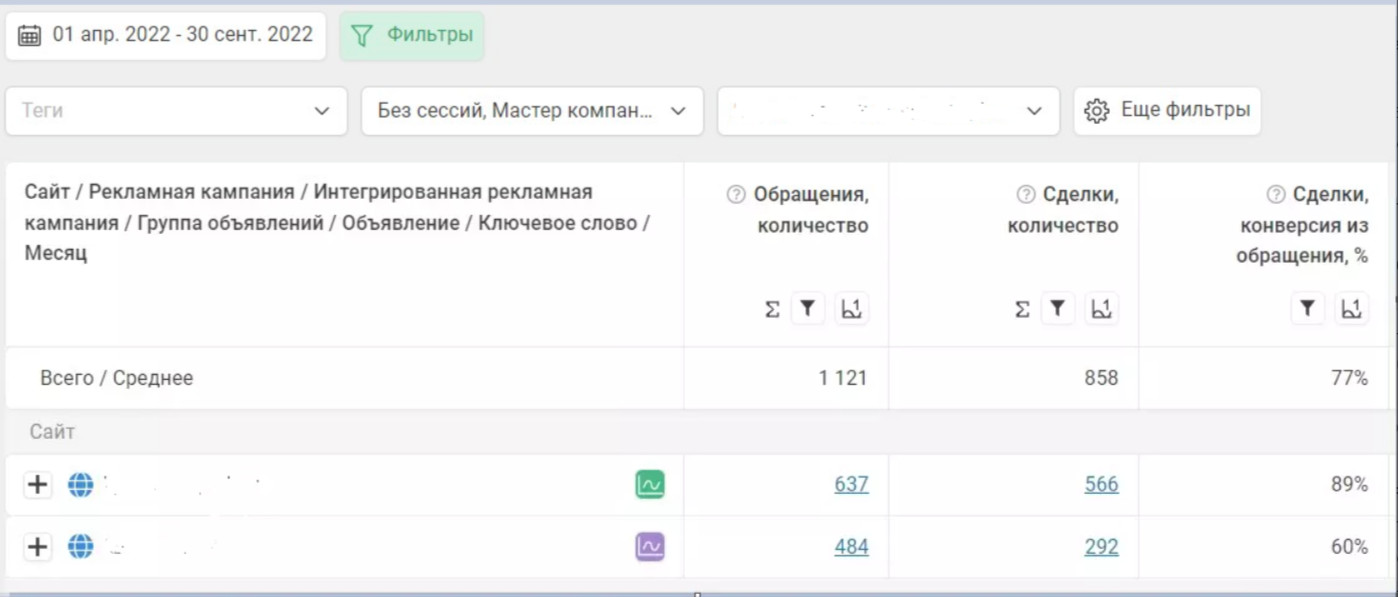This screenshot has width=1398, height=597.
Task: Click the total conversion 77%
Action: point(1349,378)
